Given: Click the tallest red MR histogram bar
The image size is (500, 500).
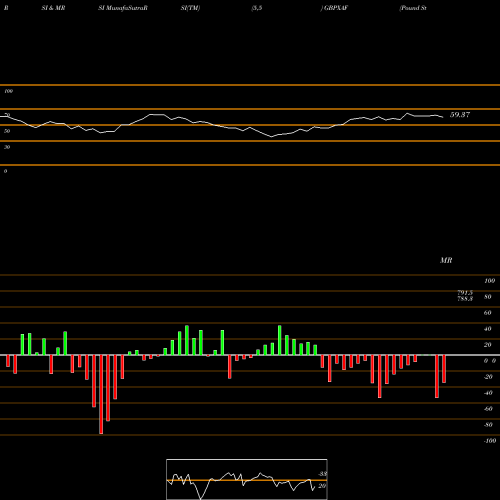Looking at the screenshot, I should pyautogui.click(x=101, y=394).
